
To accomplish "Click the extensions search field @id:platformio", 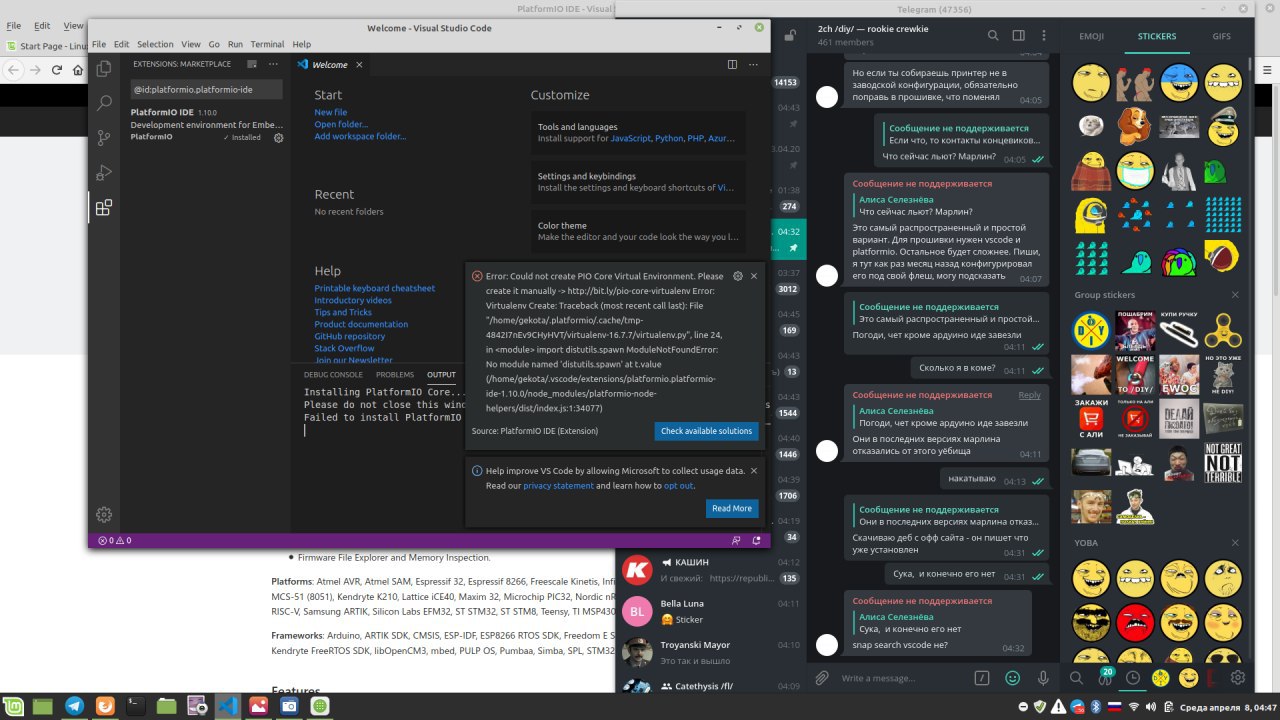I will (x=206, y=90).
